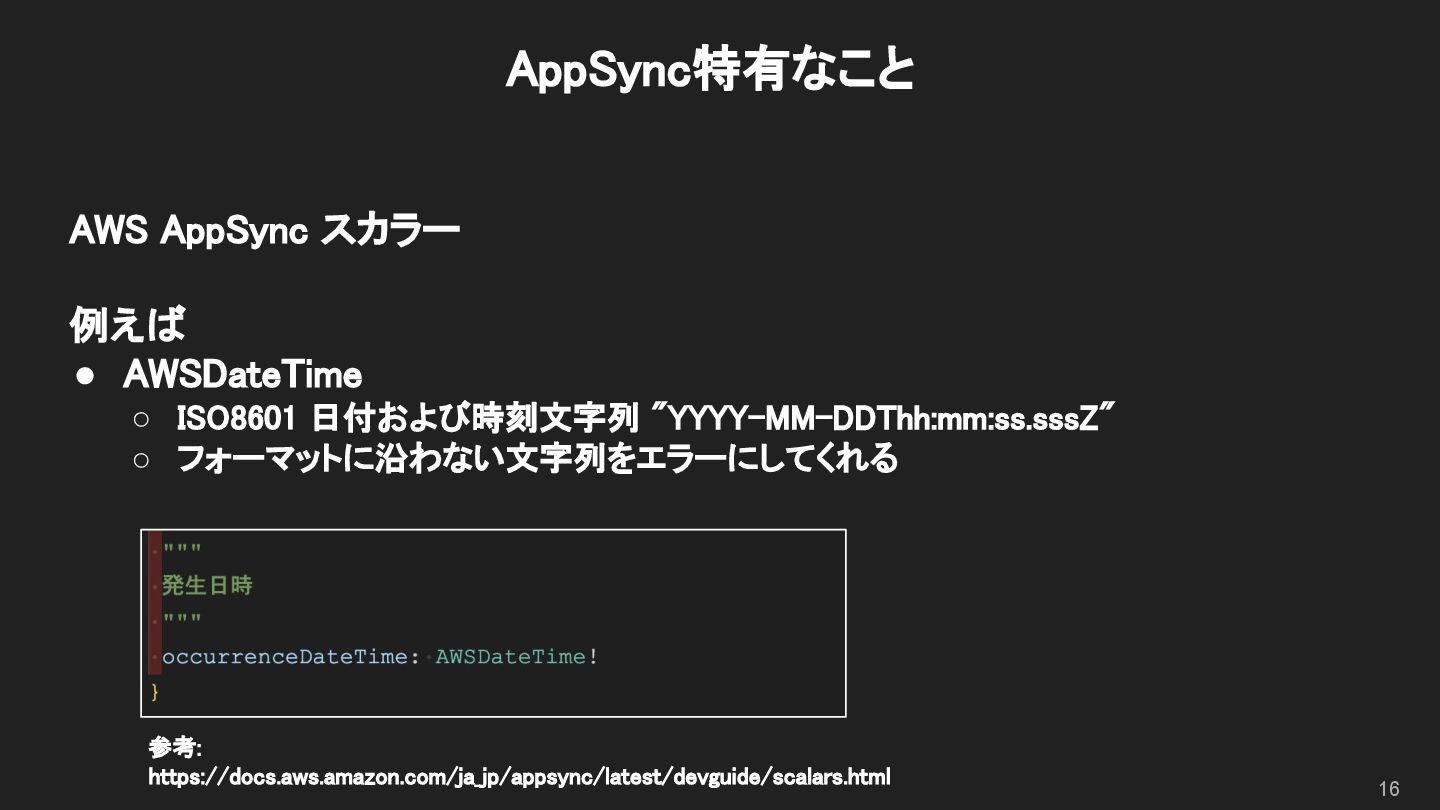This screenshot has width=1440, height=810.
Task: Click the line "フォーマットに沿わない文字列をエラーにしてくれる"
Action: coord(537,459)
